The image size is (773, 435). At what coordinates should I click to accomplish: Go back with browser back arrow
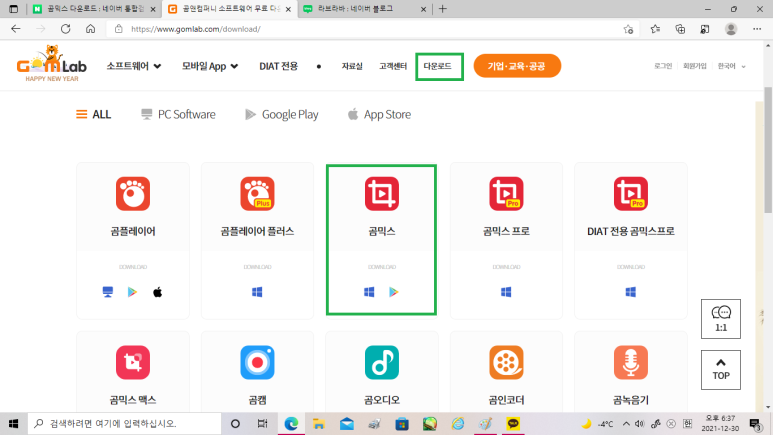(16, 29)
